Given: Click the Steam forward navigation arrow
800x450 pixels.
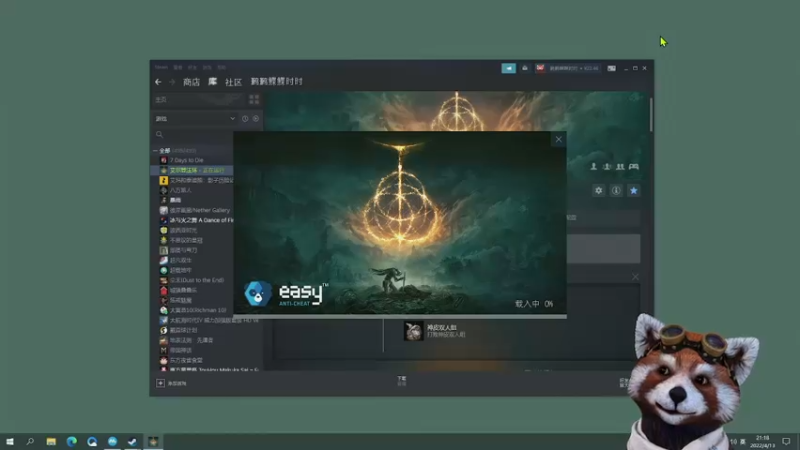Looking at the screenshot, I should coord(172,82).
